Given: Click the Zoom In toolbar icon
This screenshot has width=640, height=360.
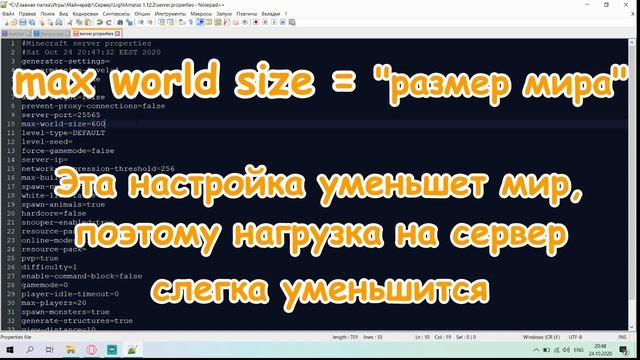Looking at the screenshot, I should 141,22.
